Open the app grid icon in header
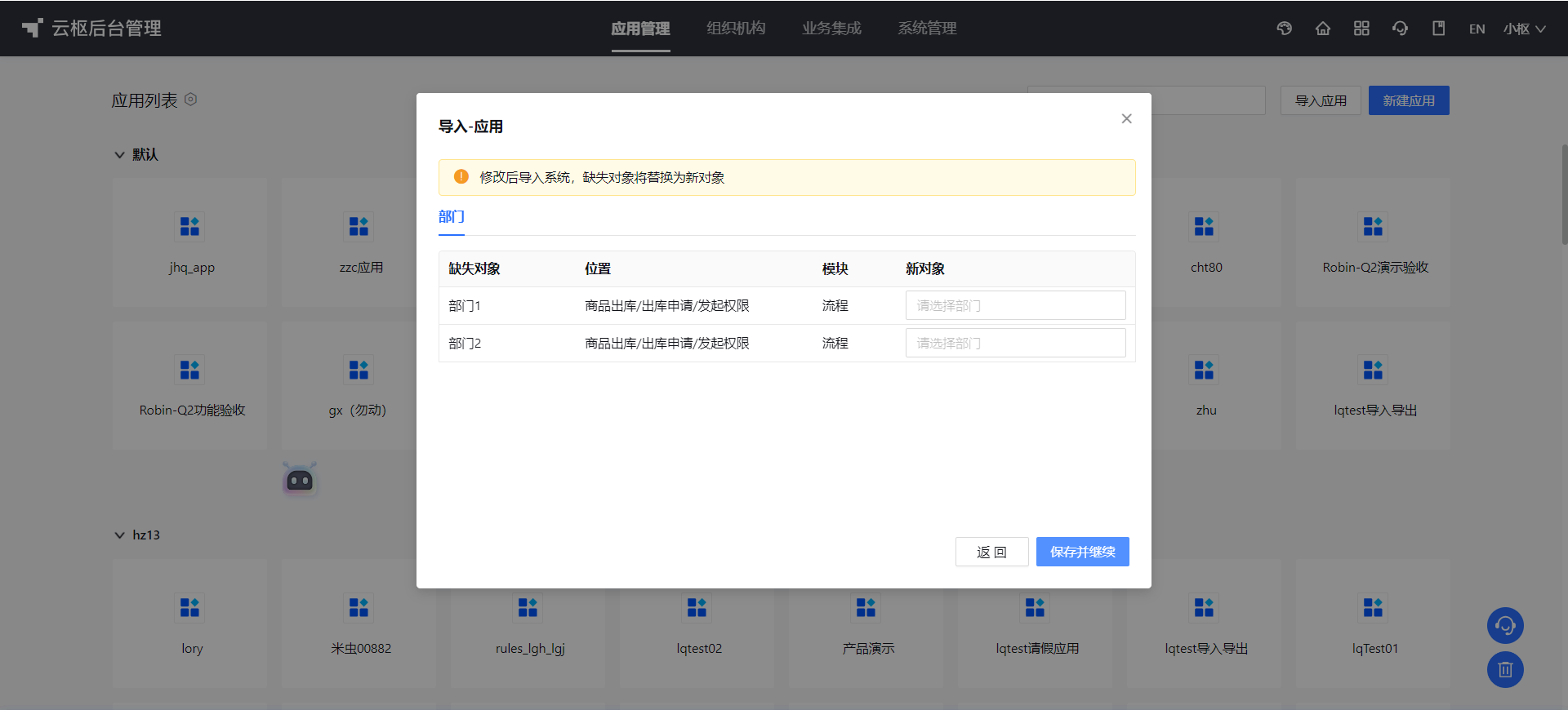The image size is (1568, 710). (1361, 29)
